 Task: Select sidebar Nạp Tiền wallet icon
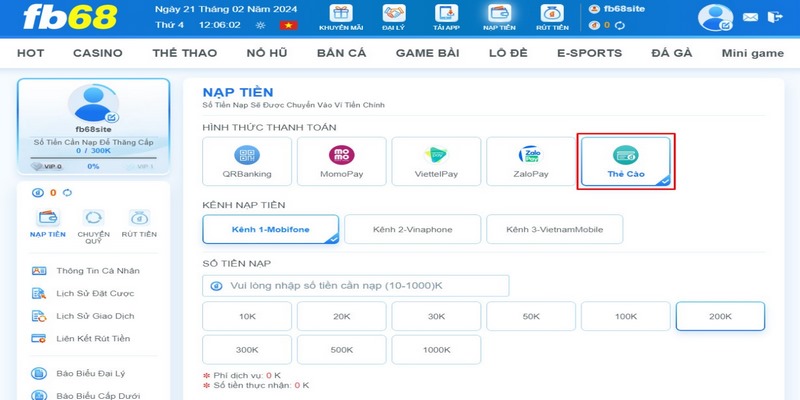47,218
